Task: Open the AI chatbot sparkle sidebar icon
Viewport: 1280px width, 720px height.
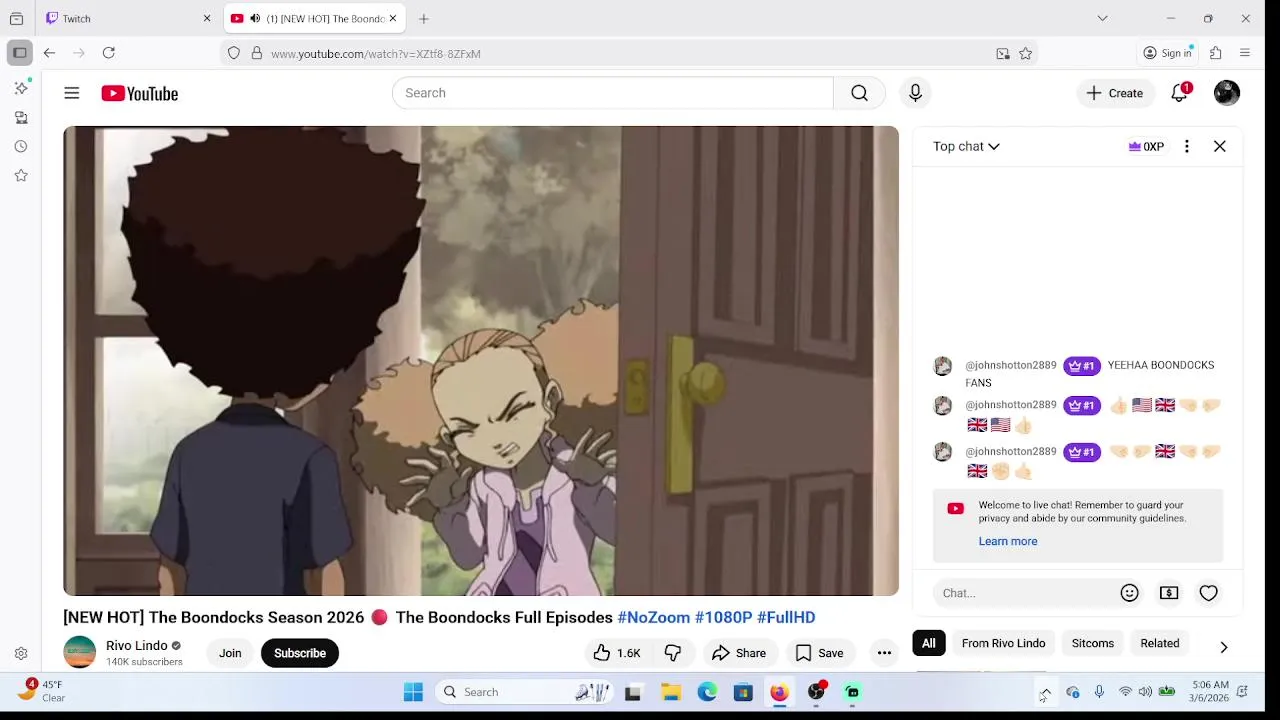Action: coord(21,88)
